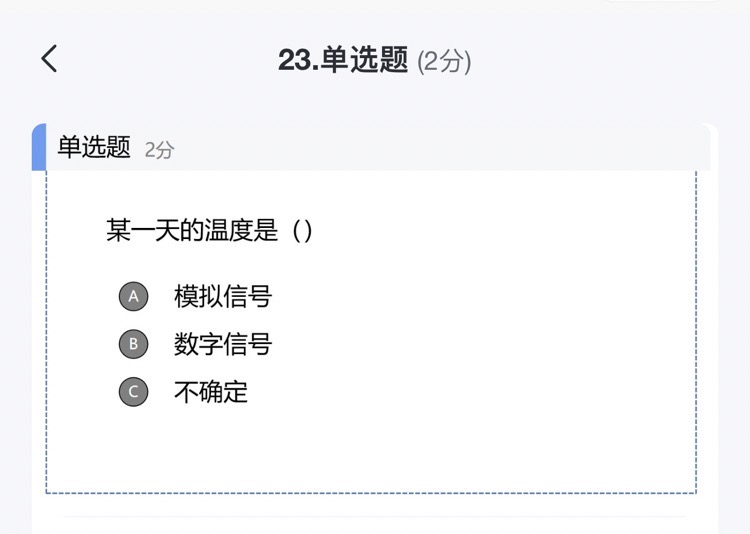Select option A radio circle
This screenshot has width=750, height=534.
click(x=133, y=296)
